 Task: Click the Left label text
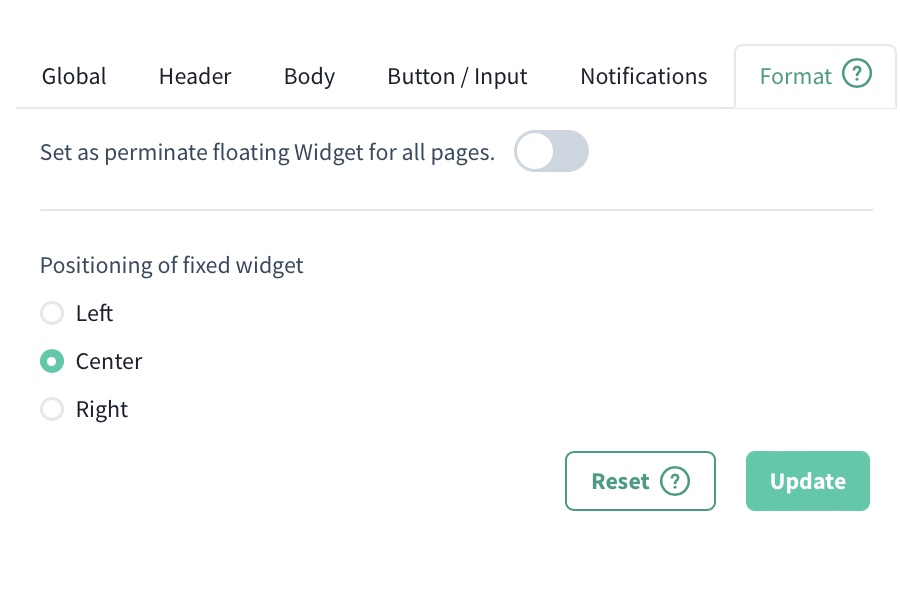coord(94,313)
